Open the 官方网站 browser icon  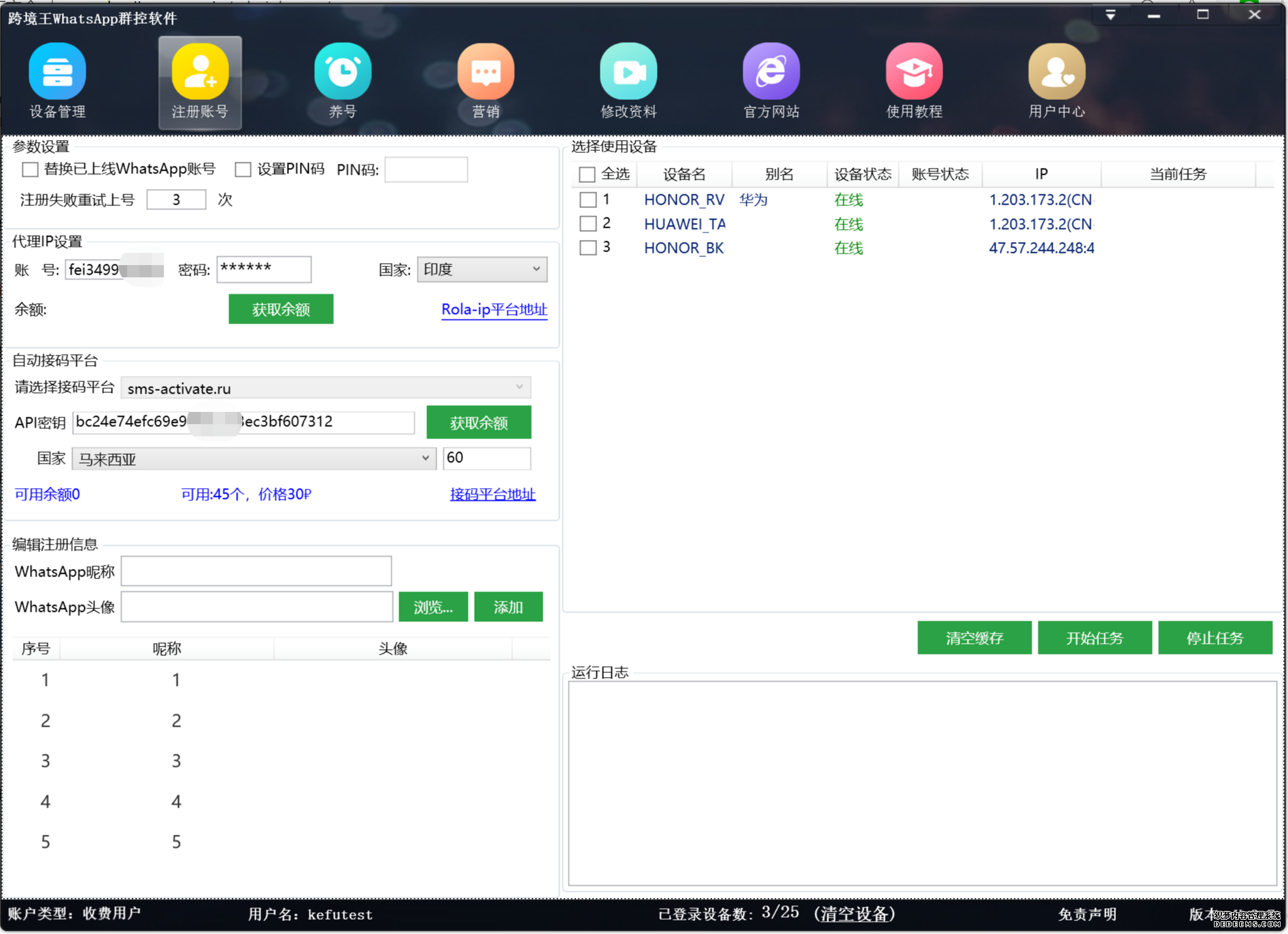click(771, 80)
